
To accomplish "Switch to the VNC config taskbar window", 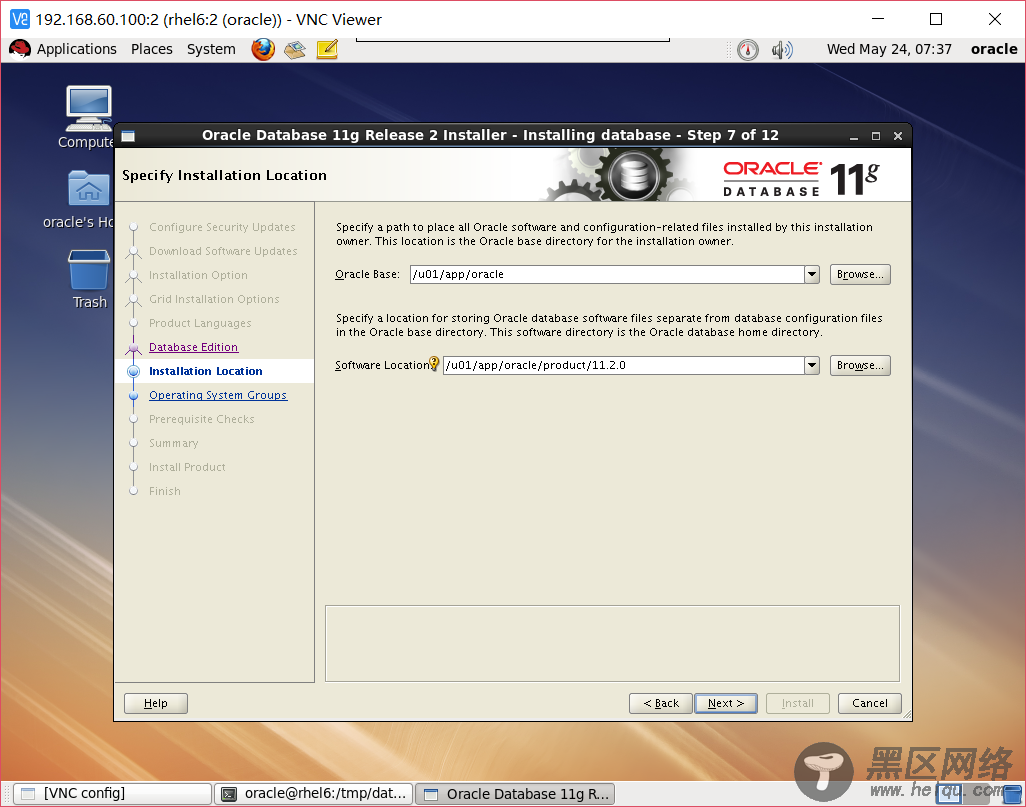I will (113, 794).
